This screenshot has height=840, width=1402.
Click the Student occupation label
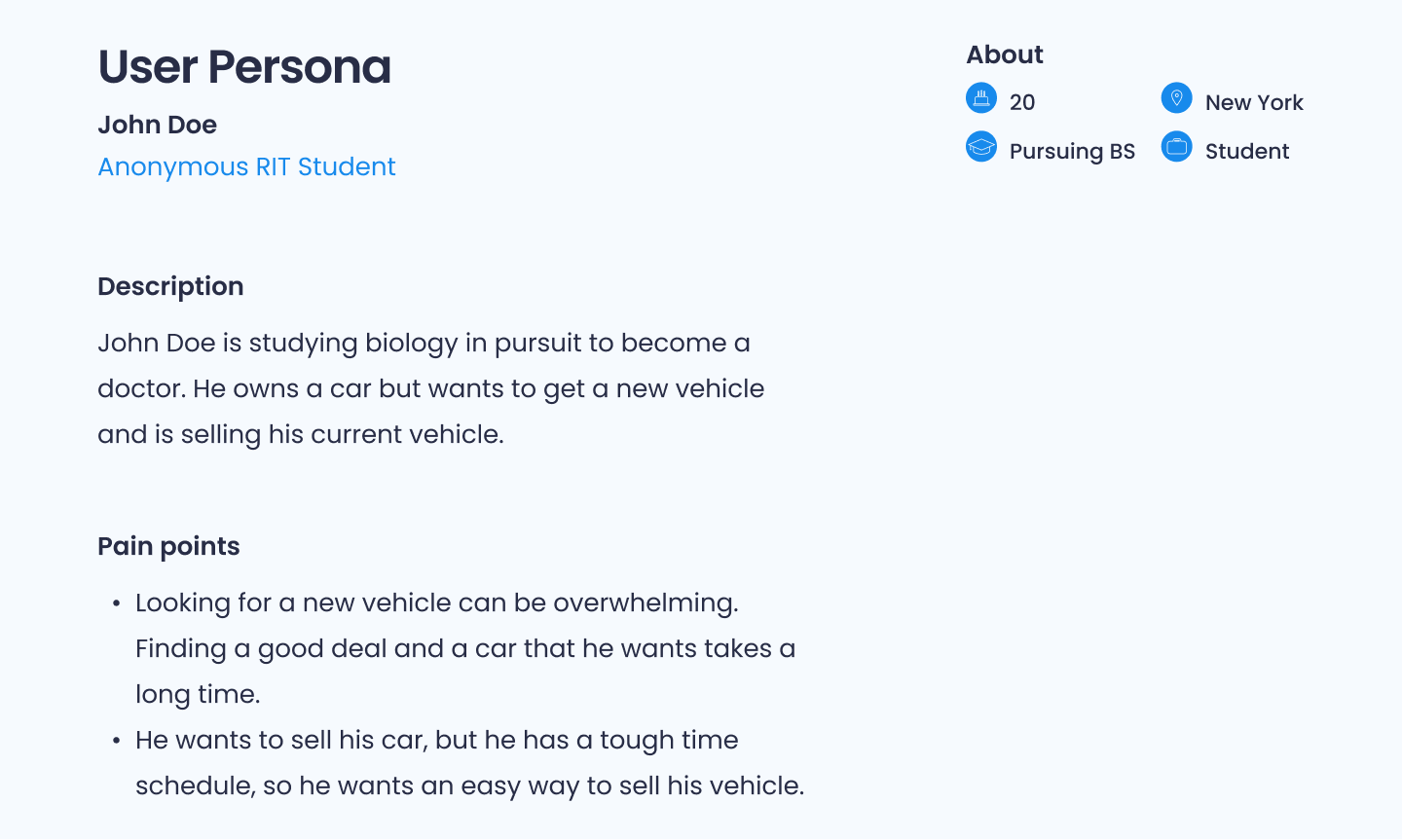point(1246,151)
